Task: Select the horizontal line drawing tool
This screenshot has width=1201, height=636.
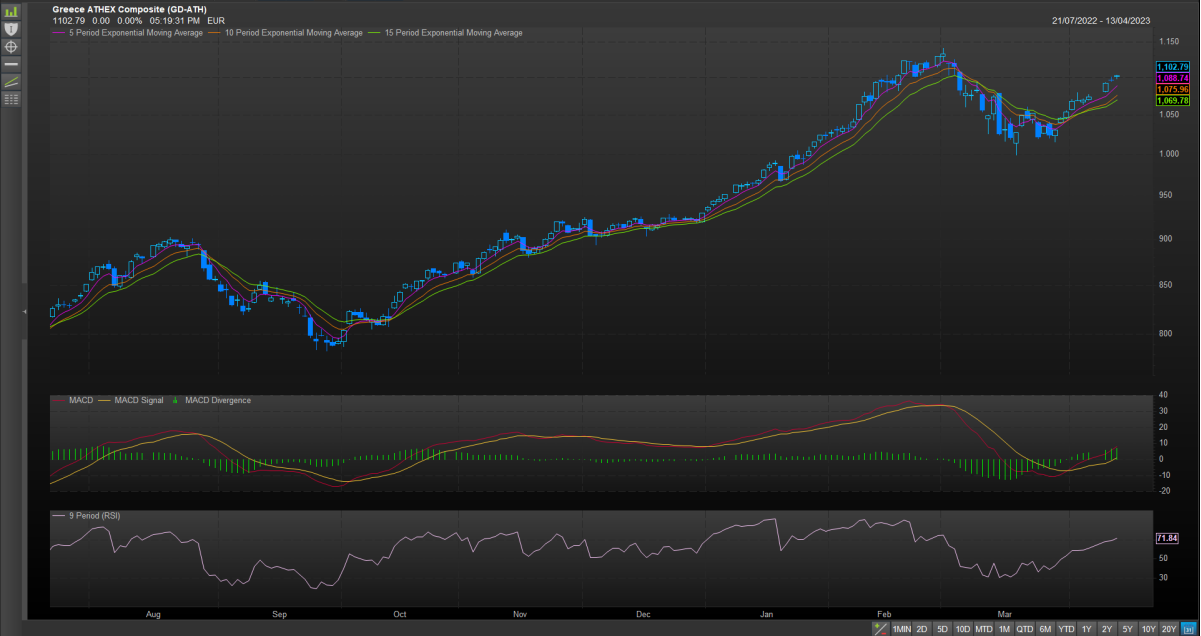Action: [11, 63]
